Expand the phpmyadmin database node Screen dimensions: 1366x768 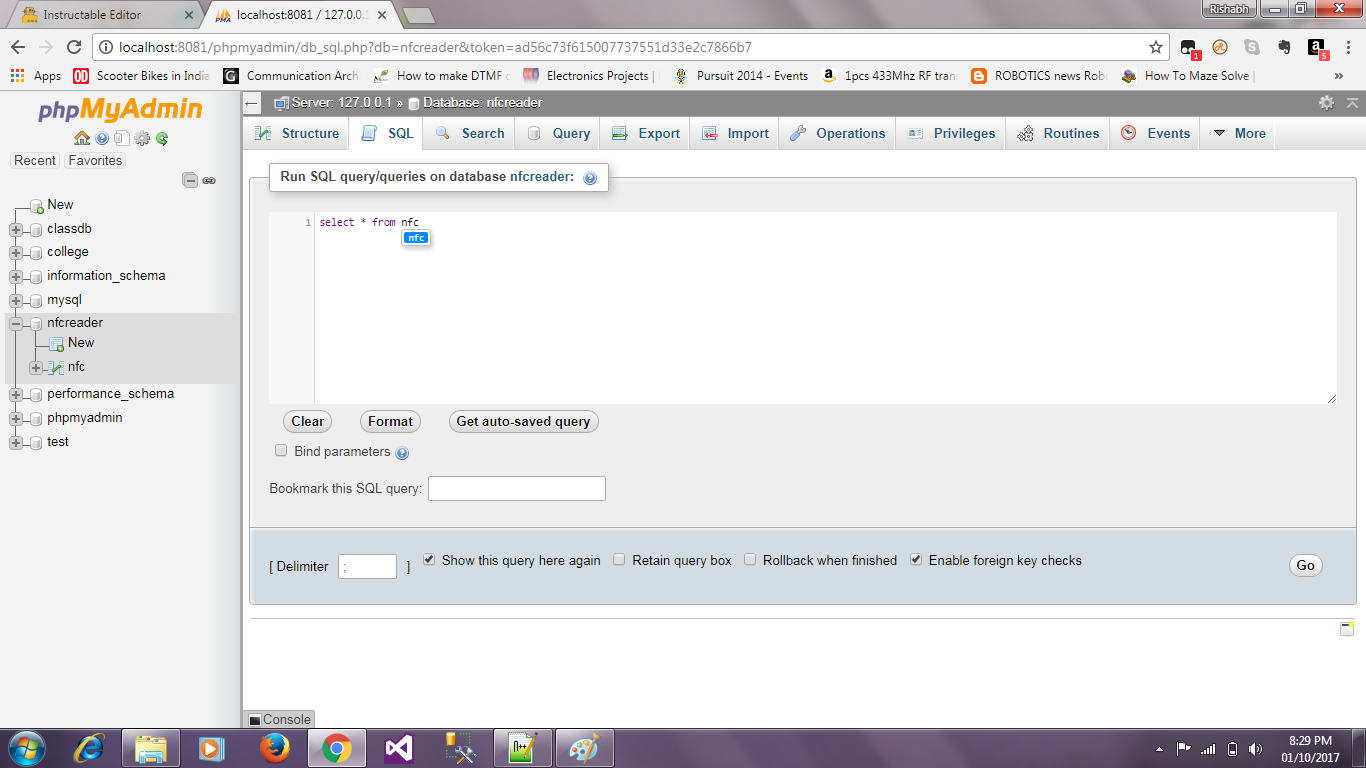(x=16, y=419)
